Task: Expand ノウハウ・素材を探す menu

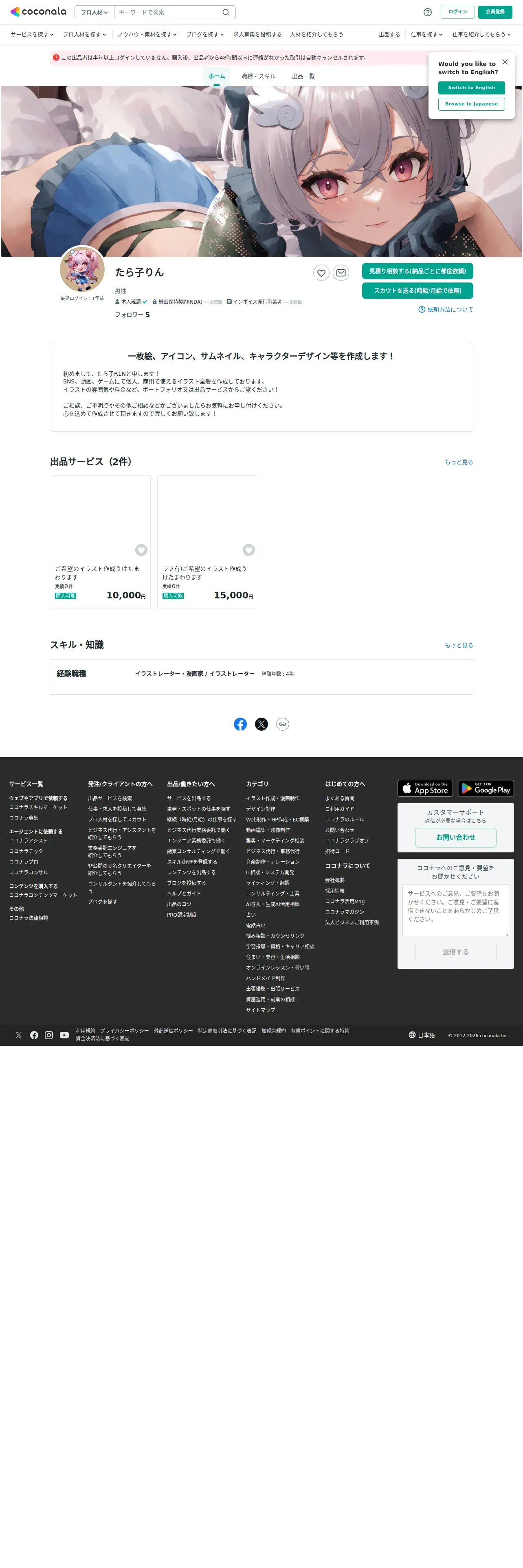Action: [x=147, y=35]
